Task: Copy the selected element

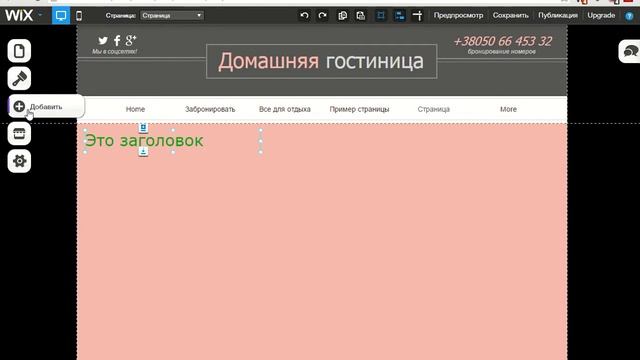Action: (342, 16)
